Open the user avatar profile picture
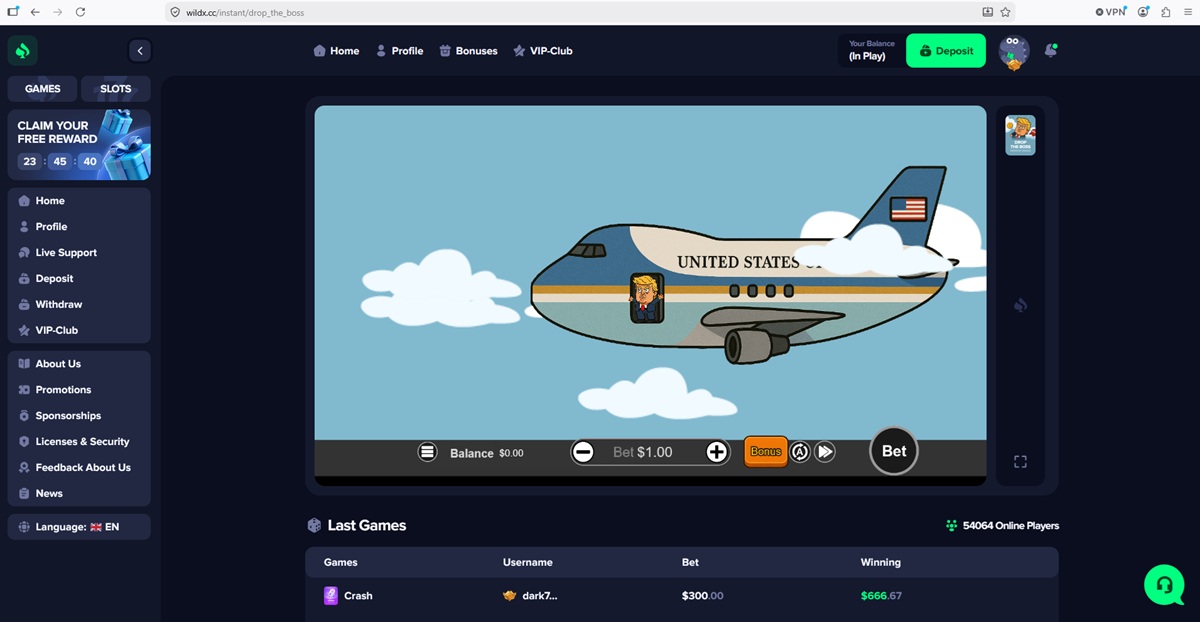This screenshot has width=1200, height=622. coord(1014,52)
